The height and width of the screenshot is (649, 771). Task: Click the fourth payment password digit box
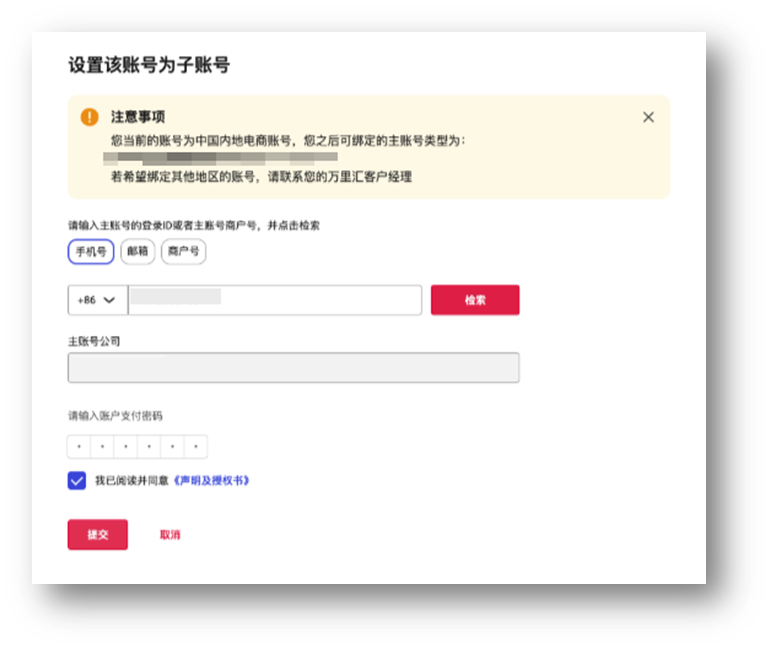tap(149, 447)
